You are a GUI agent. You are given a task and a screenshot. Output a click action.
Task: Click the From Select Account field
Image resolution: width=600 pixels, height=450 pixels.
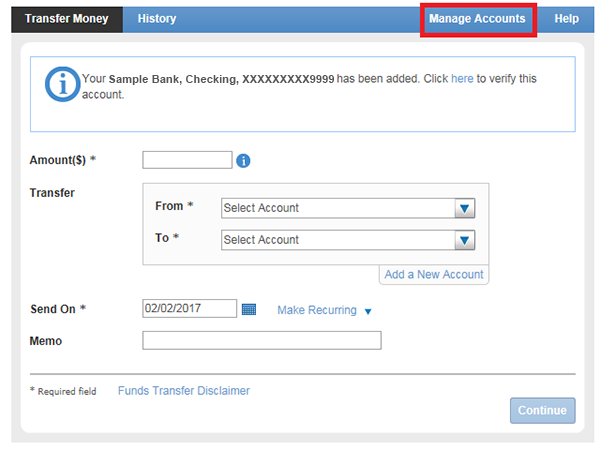click(x=348, y=208)
